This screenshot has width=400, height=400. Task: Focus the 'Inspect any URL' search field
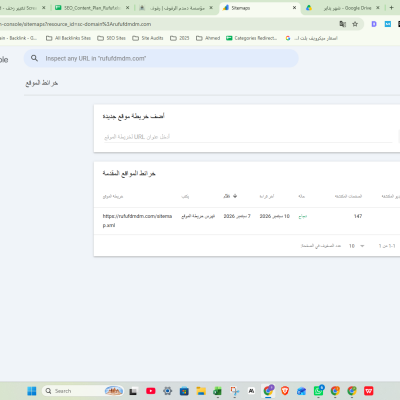(x=161, y=58)
